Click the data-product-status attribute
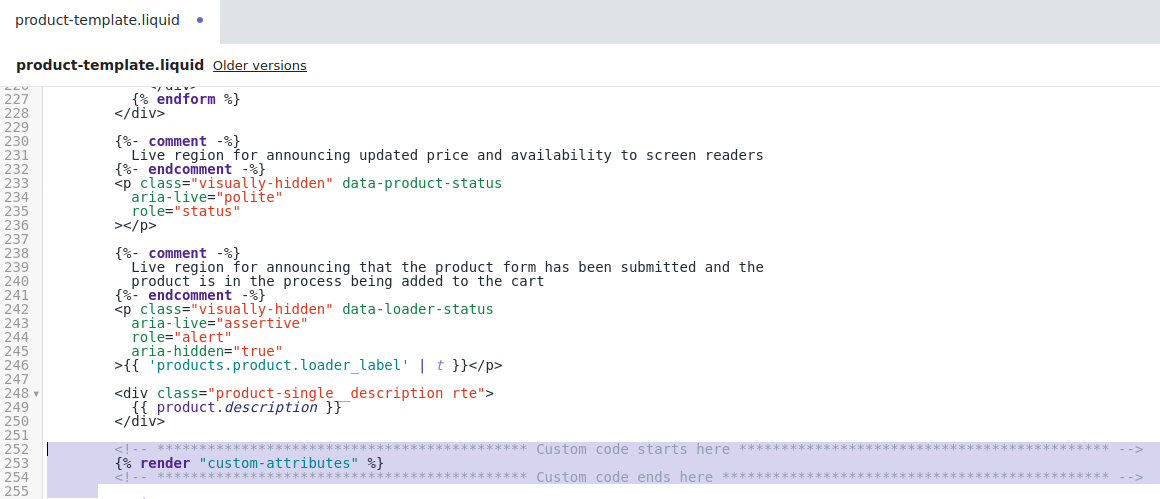Viewport: 1160px width, 499px height. pos(422,183)
